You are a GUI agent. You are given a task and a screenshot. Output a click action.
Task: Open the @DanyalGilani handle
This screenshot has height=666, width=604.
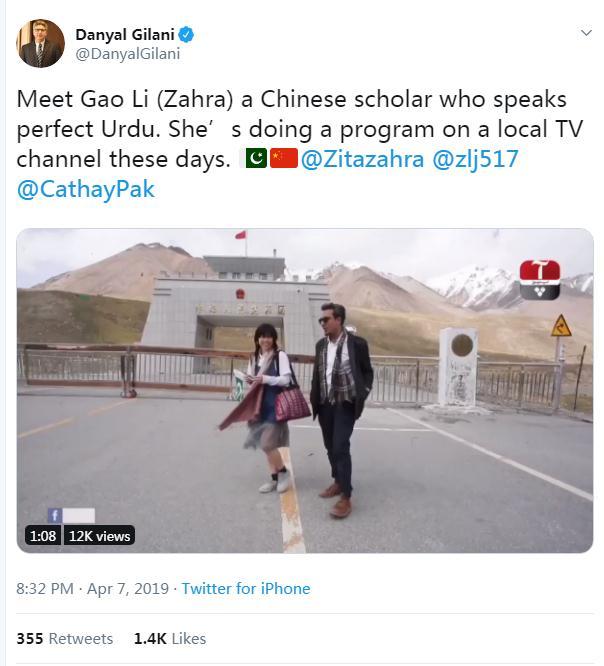(128, 54)
